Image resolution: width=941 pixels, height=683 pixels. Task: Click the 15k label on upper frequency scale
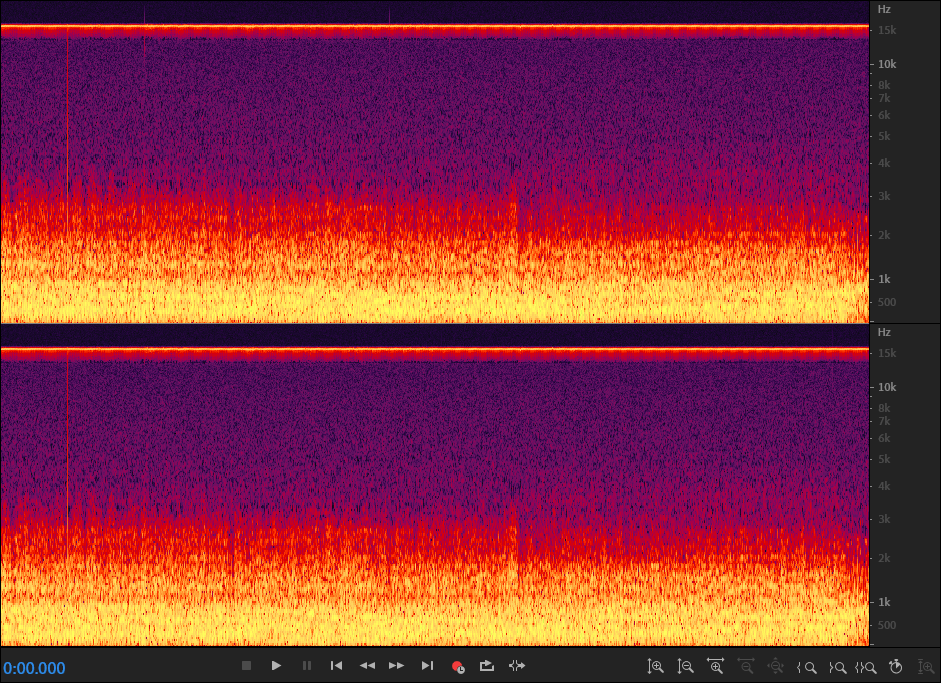887,30
